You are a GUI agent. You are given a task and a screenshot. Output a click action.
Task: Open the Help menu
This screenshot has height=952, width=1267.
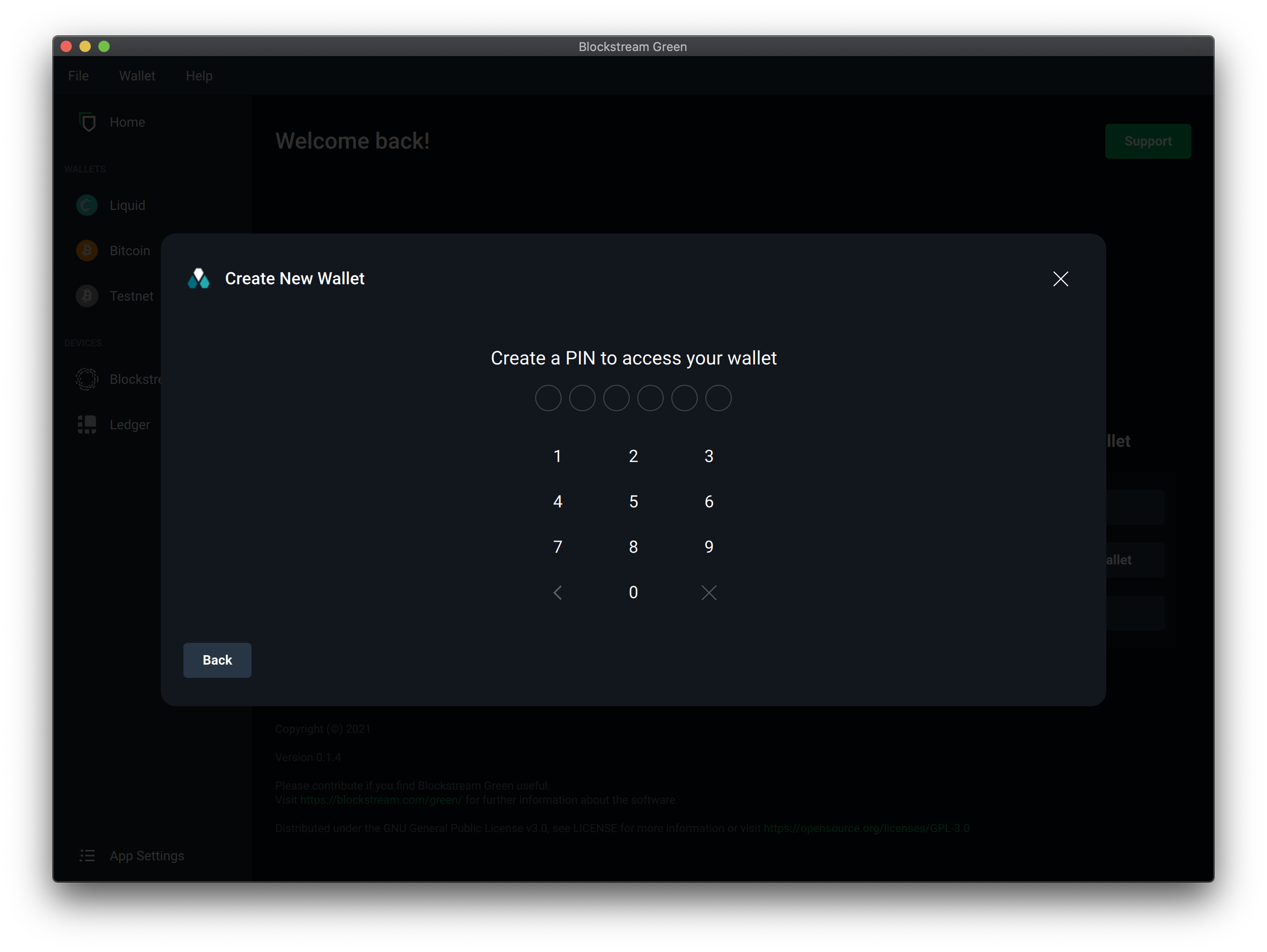[199, 76]
